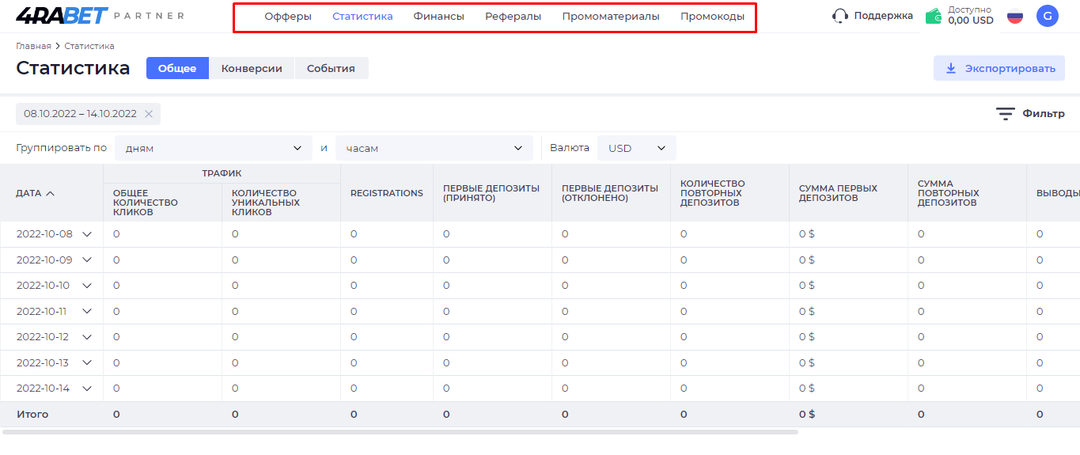Go to the Финансы section

coord(439,17)
